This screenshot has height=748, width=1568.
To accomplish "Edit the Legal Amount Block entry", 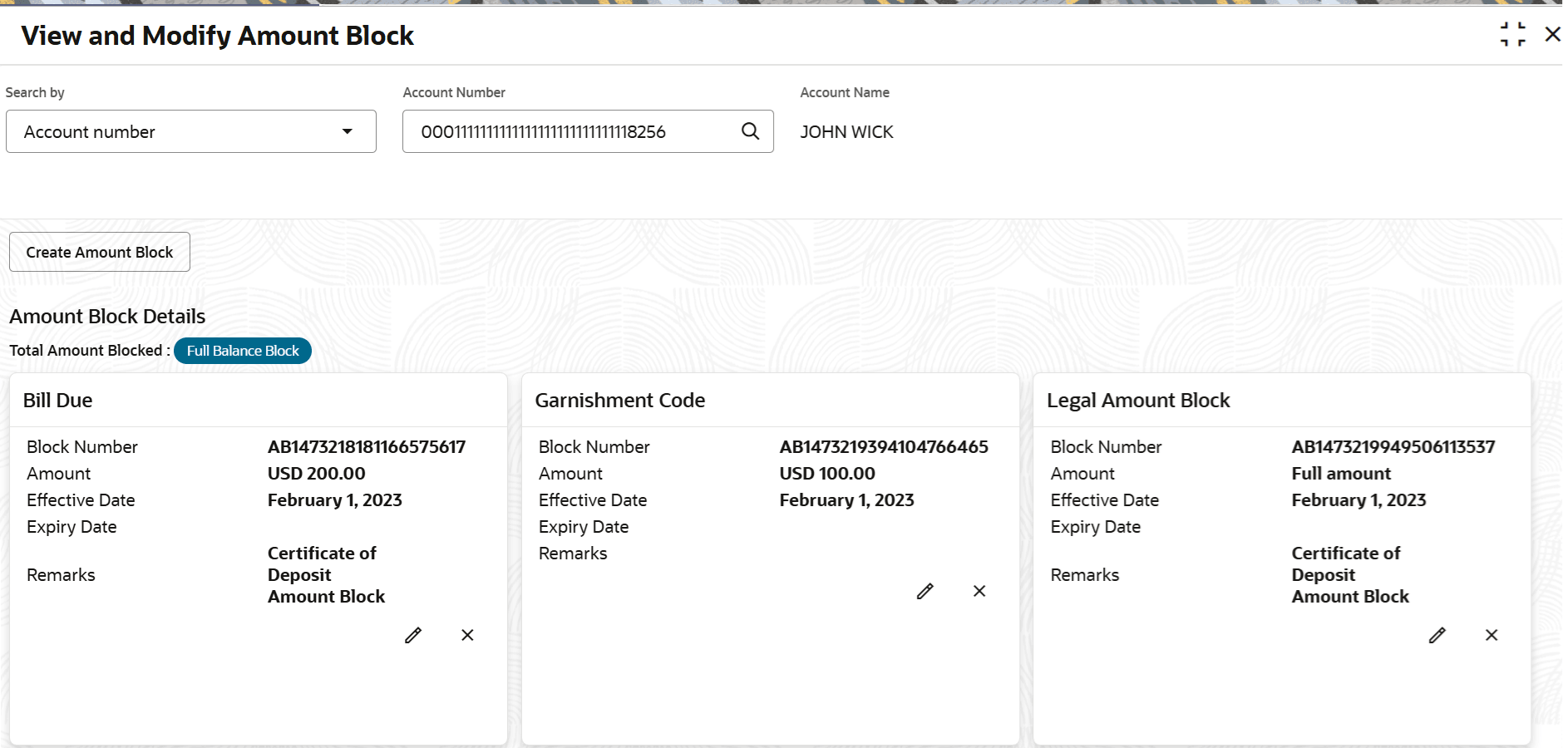I will 1437,636.
